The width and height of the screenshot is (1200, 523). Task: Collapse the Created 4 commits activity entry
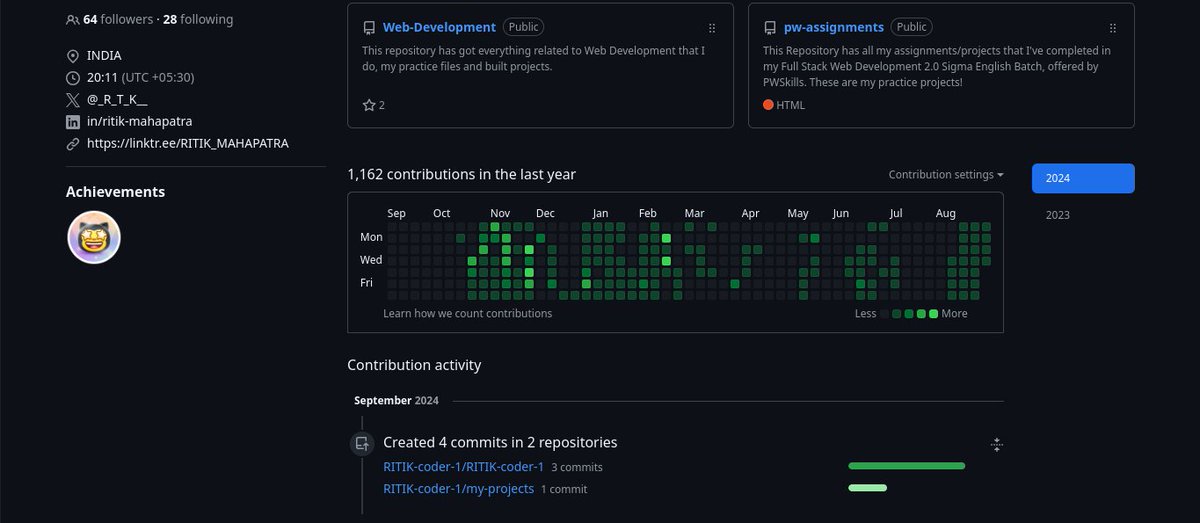point(996,444)
